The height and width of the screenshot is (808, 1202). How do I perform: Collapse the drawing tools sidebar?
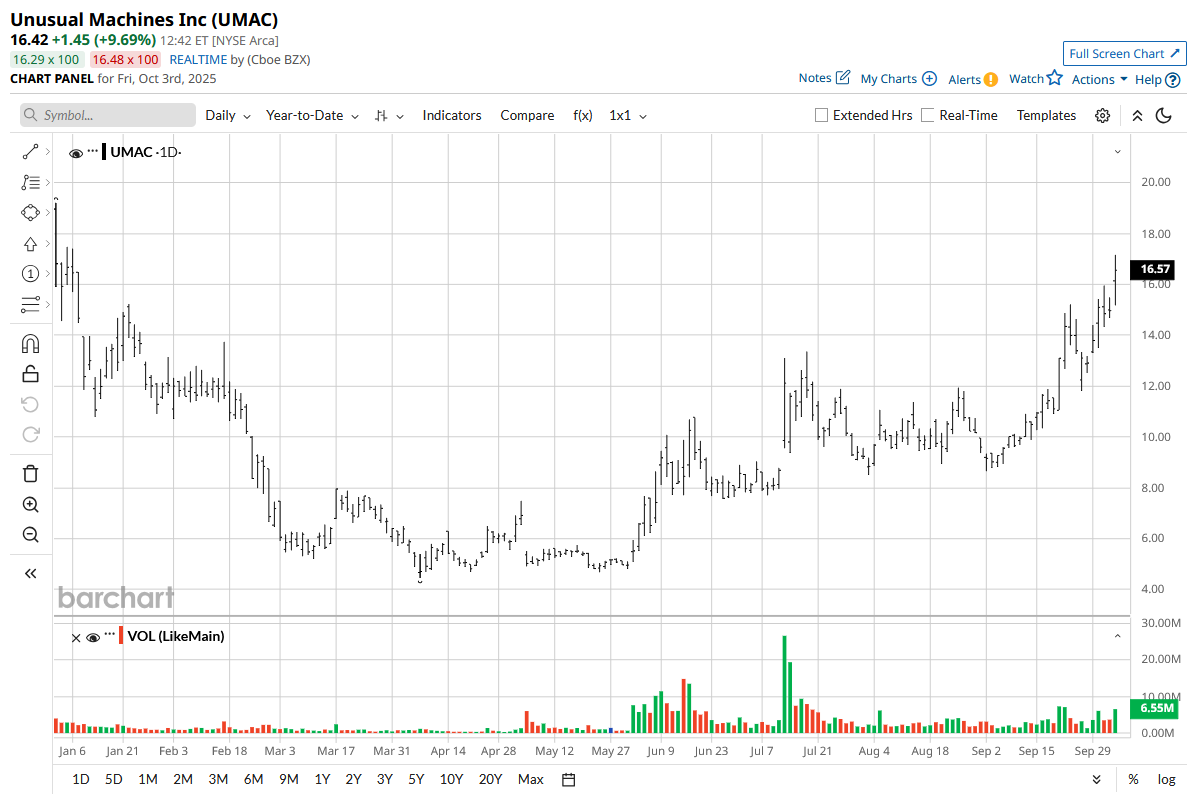[x=30, y=573]
